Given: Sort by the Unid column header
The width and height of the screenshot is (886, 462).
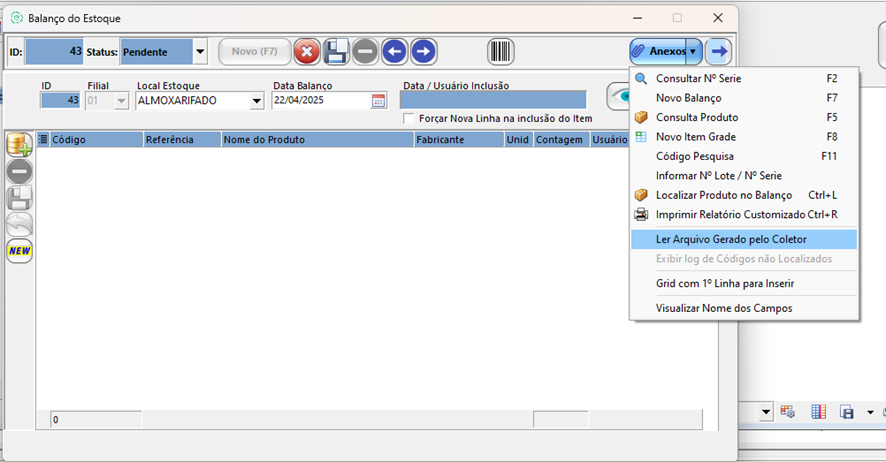Looking at the screenshot, I should coord(519,140).
